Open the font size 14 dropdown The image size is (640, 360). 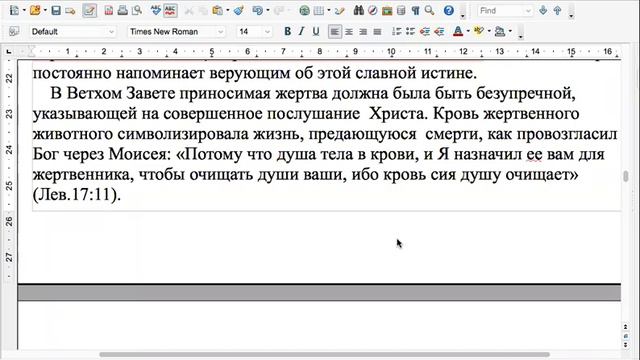(267, 31)
